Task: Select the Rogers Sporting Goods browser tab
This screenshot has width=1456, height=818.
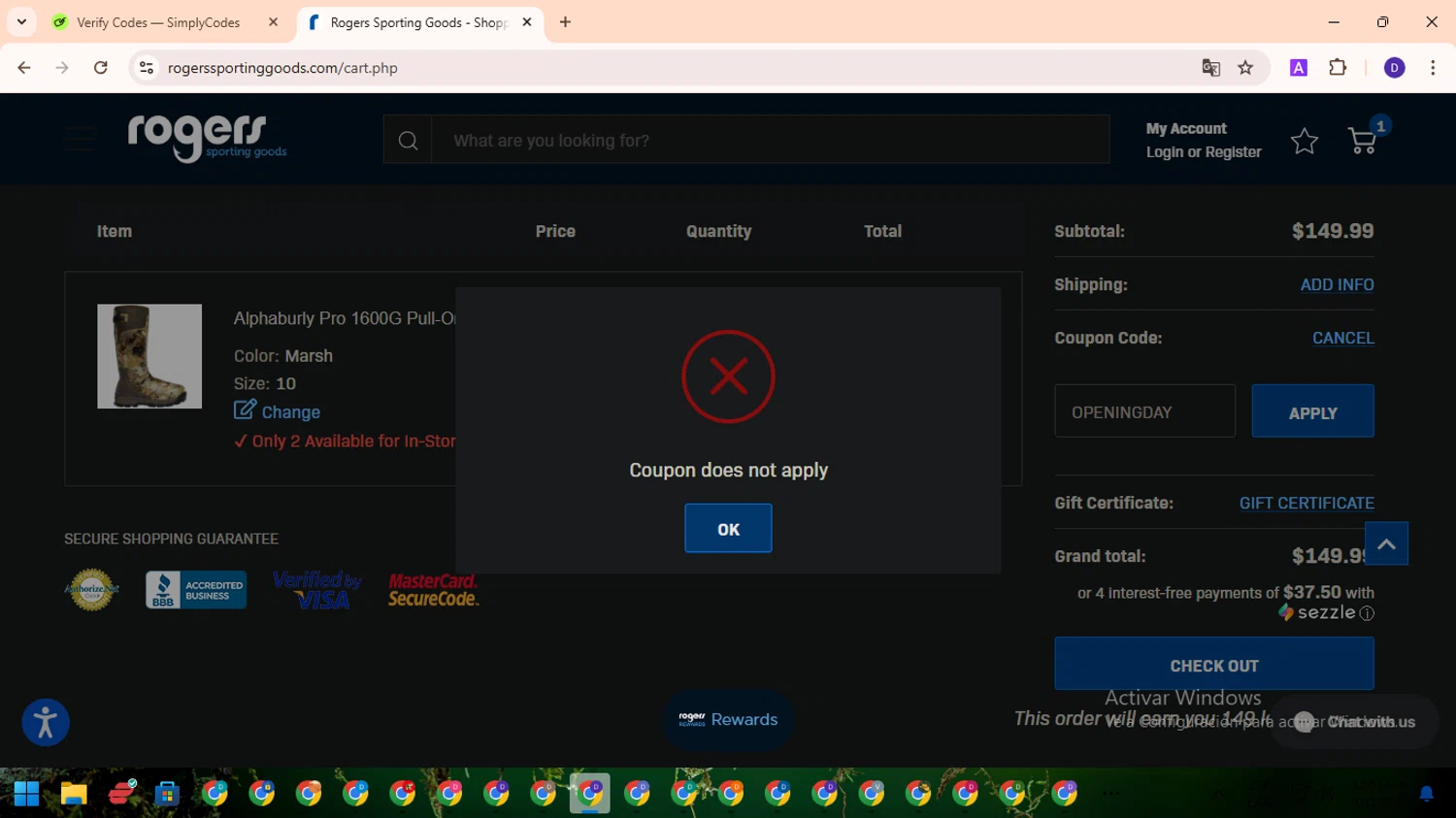Action: (419, 22)
